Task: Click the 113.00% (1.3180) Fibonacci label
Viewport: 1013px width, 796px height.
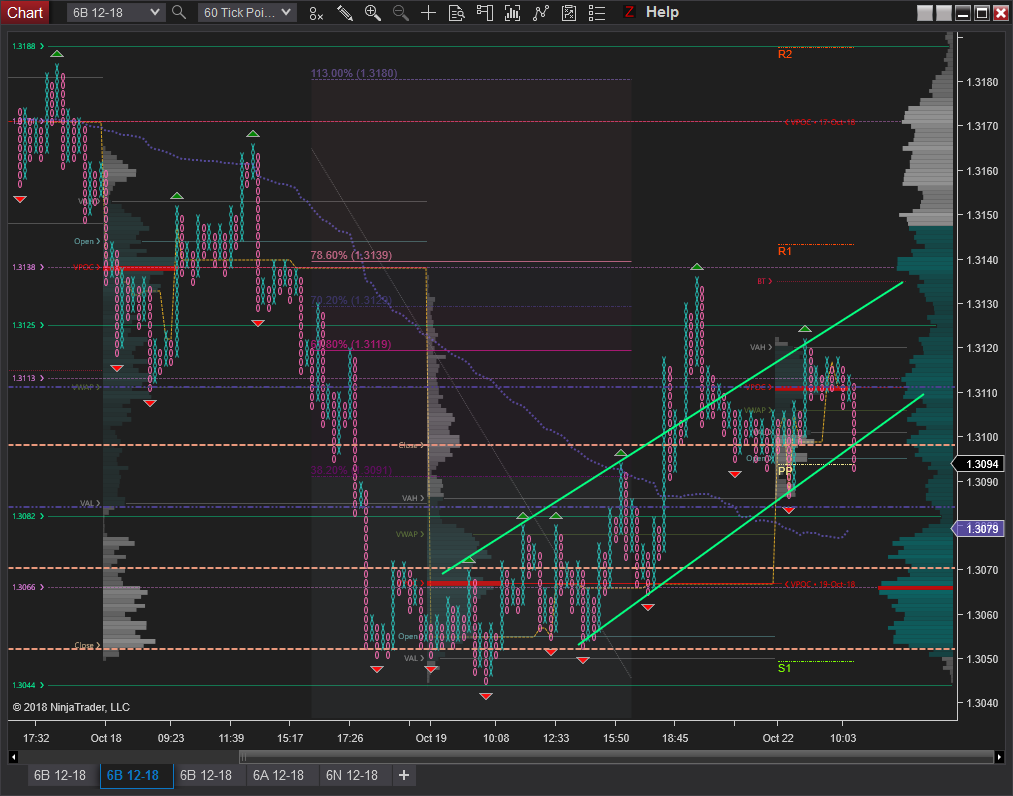Action: pyautogui.click(x=354, y=73)
